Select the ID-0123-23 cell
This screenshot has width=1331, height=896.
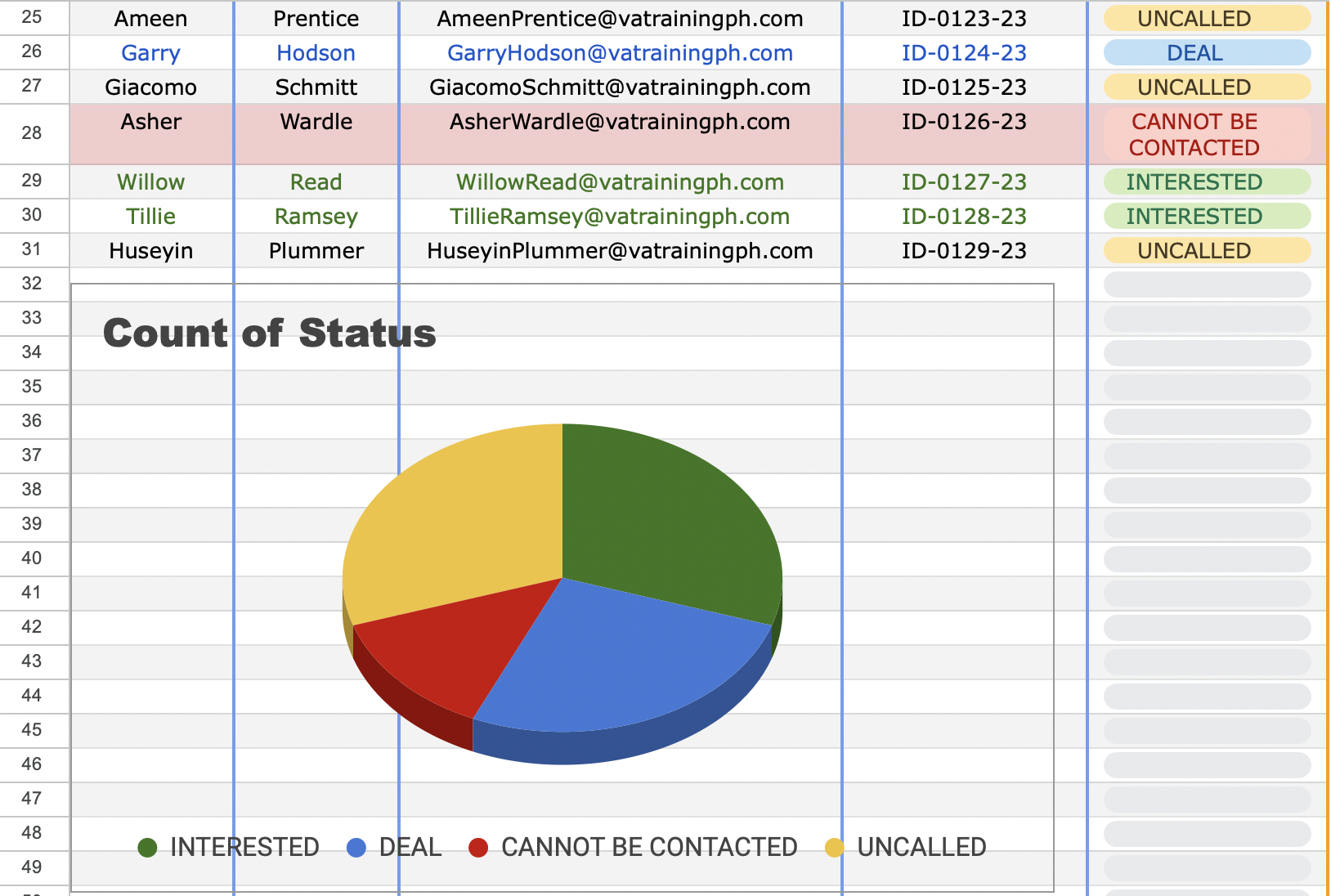[x=965, y=19]
